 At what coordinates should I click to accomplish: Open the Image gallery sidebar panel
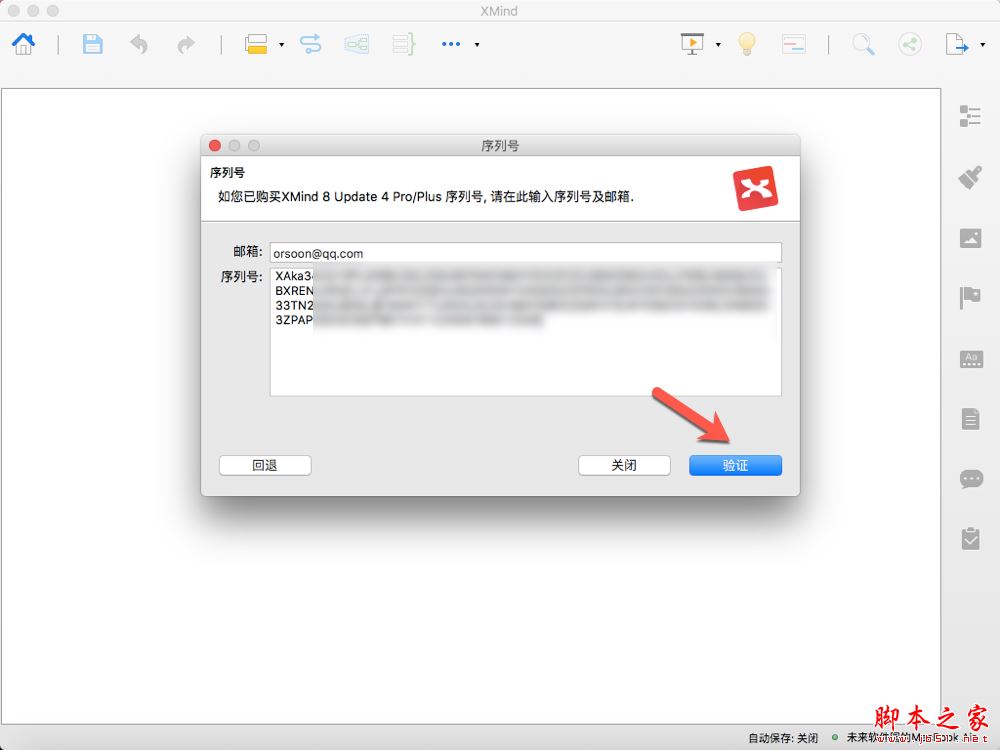pos(970,238)
